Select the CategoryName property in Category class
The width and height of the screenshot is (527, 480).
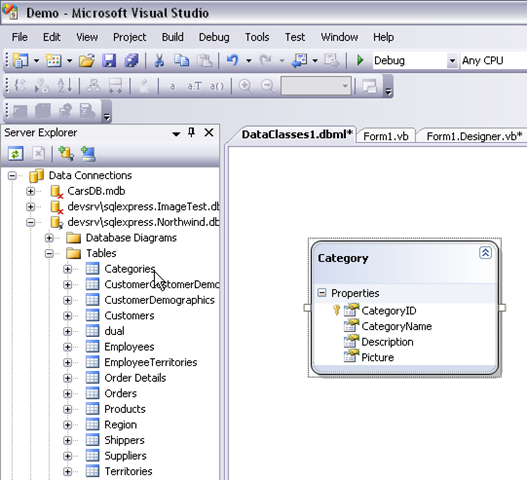tap(397, 326)
